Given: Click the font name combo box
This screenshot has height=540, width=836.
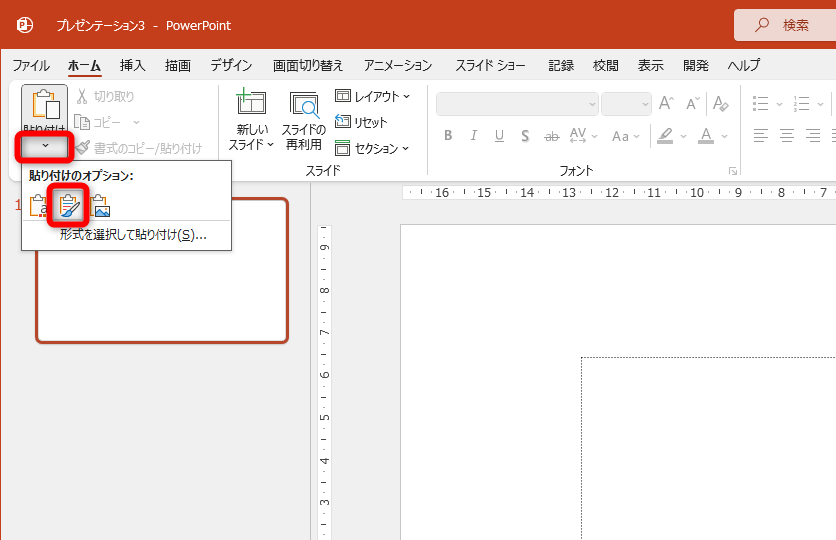Looking at the screenshot, I should (x=517, y=104).
